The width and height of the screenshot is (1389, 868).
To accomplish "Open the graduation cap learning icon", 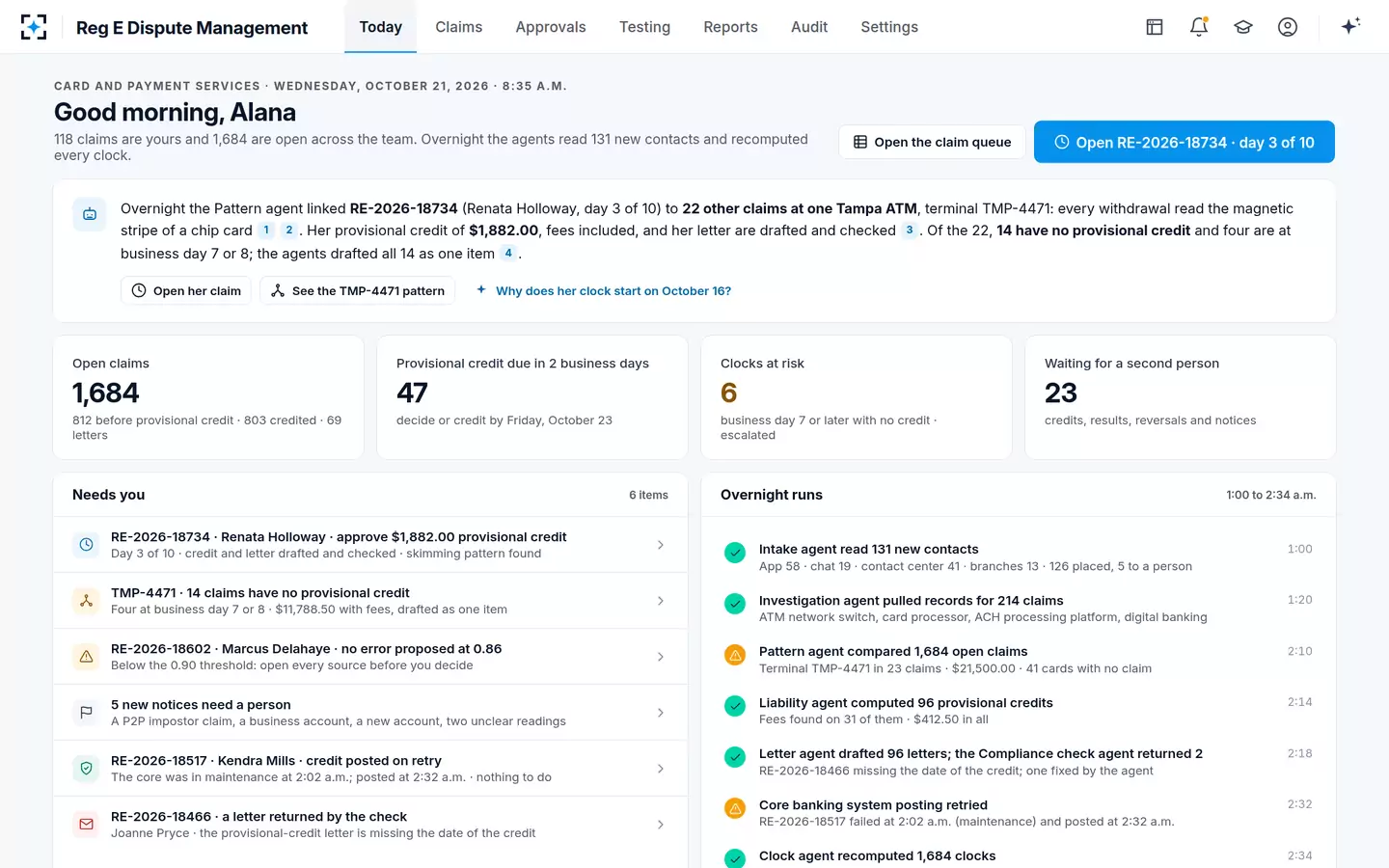I will [1243, 27].
